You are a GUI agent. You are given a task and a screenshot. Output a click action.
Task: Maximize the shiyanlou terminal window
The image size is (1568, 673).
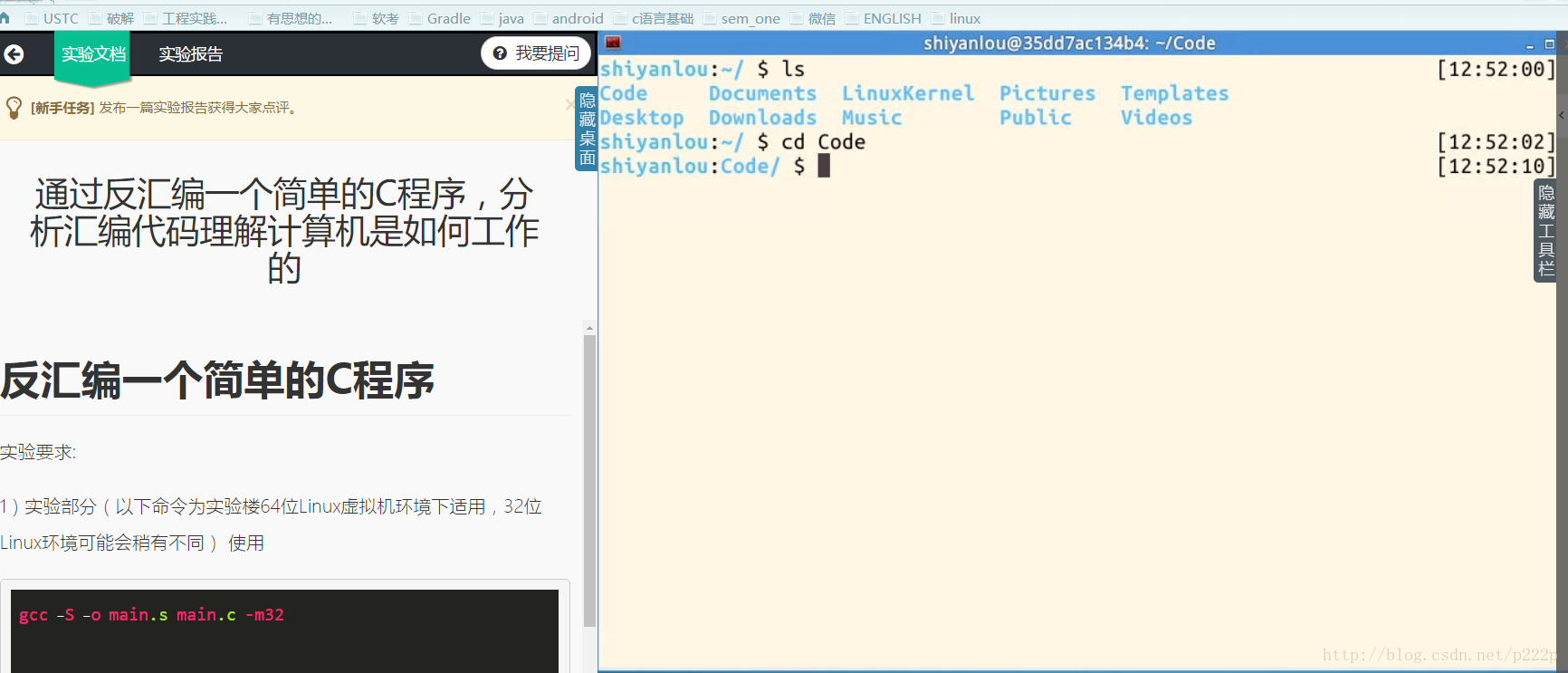tap(1549, 43)
